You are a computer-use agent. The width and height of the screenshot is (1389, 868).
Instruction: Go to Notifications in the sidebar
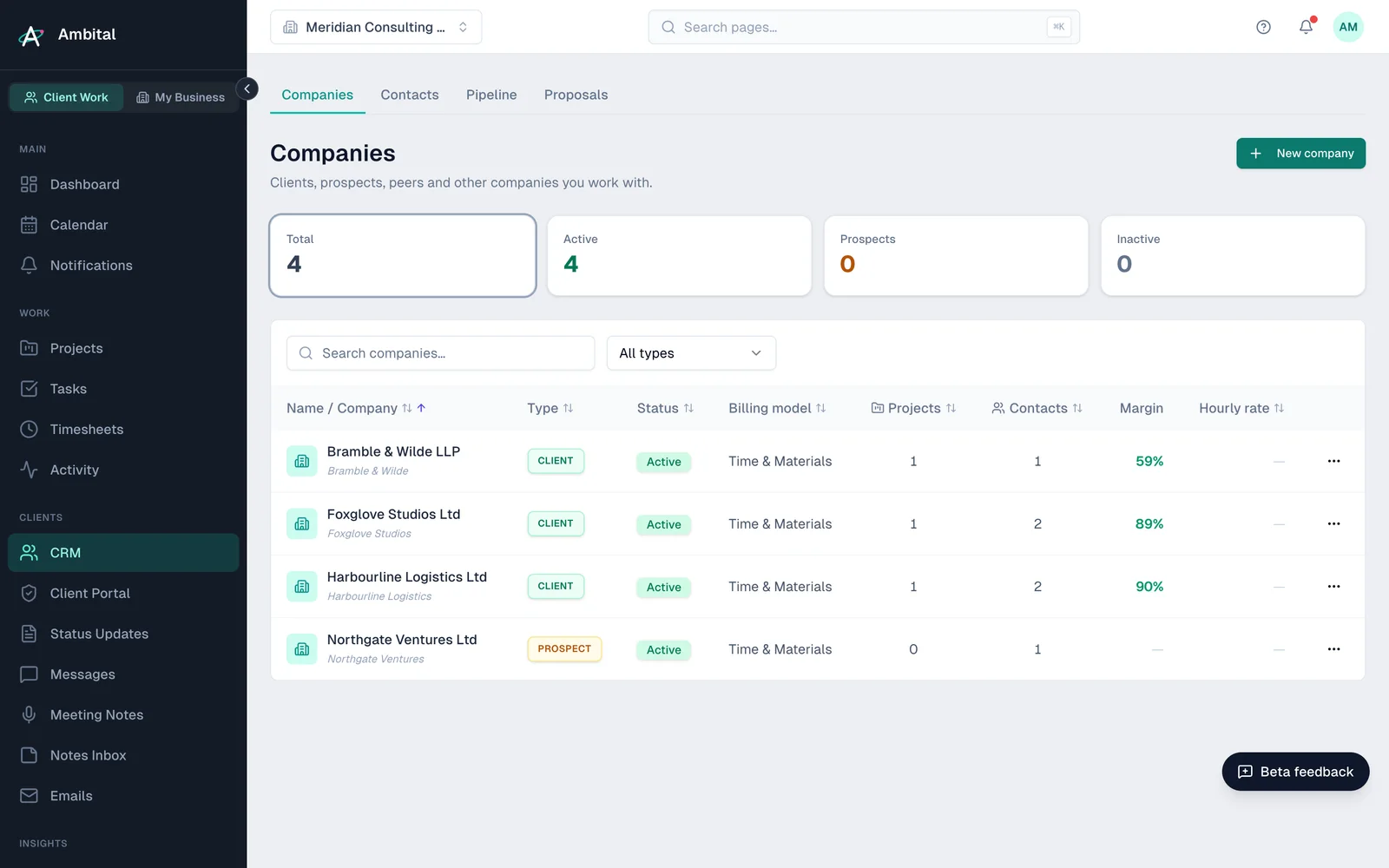(x=123, y=266)
